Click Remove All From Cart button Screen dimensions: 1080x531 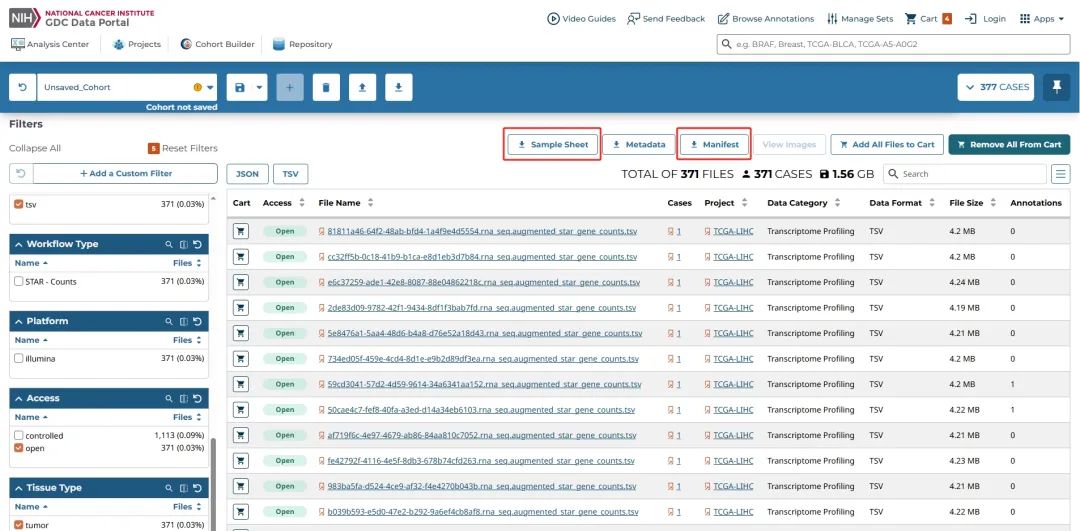coord(1008,144)
